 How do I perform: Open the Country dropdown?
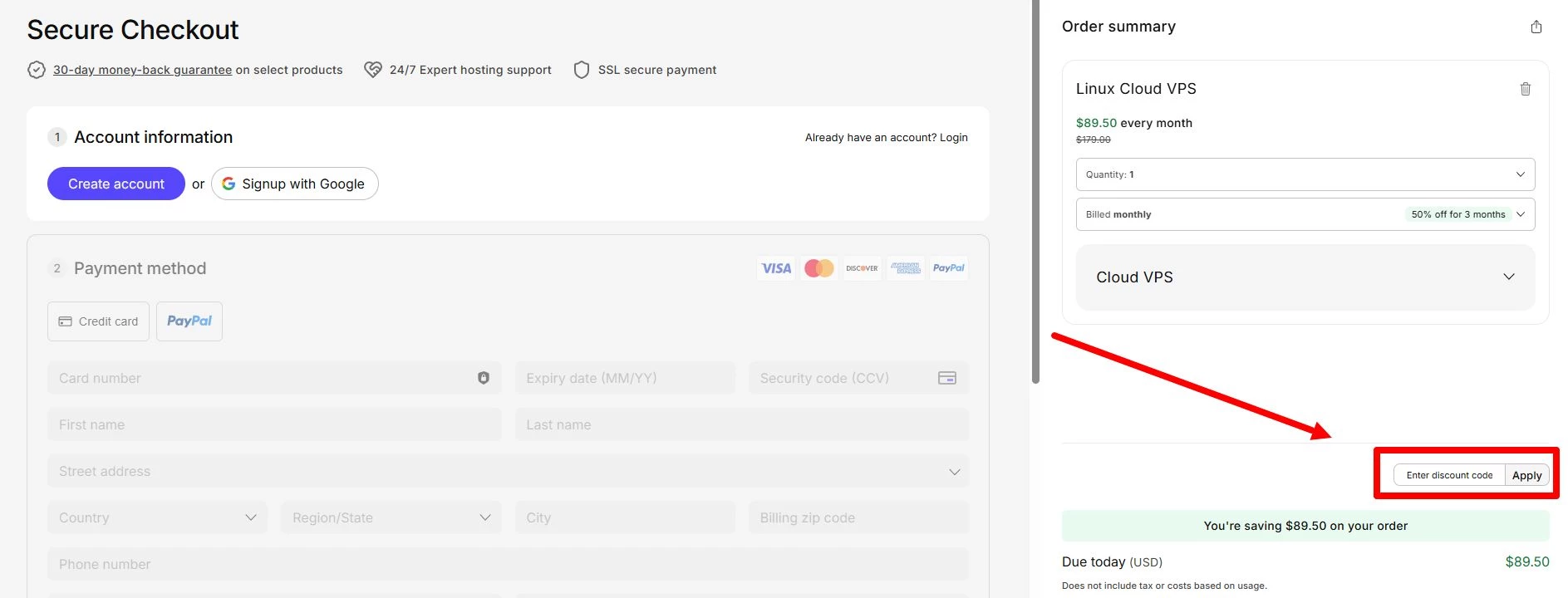click(x=157, y=517)
